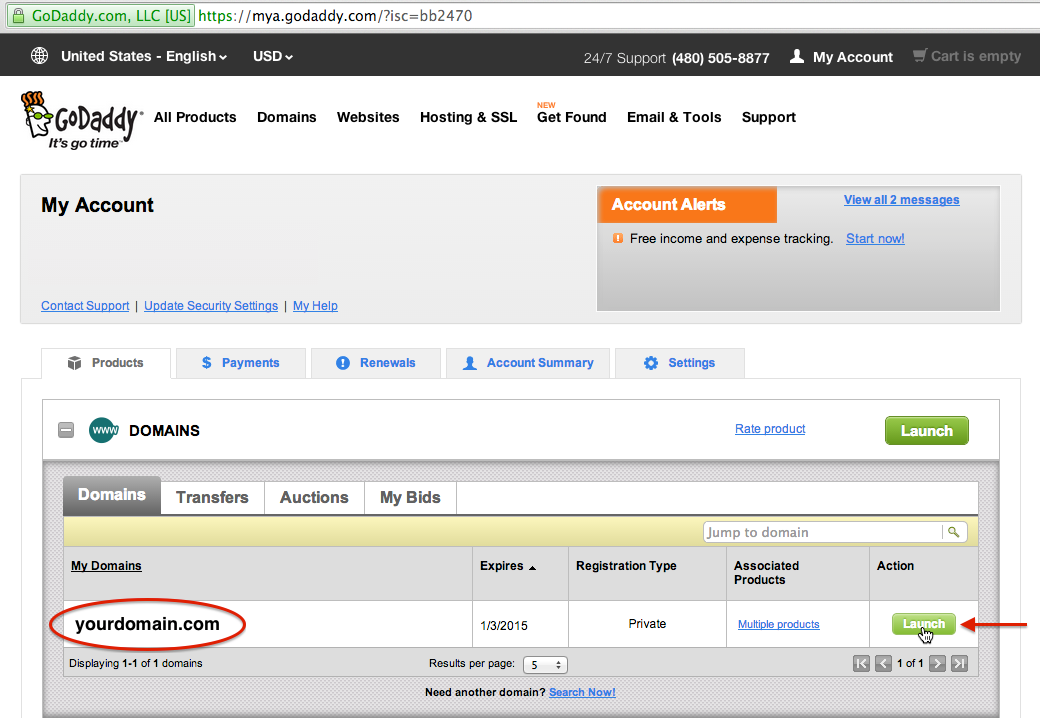Viewport: 1040px width, 718px height.
Task: Click the My Account person icon
Action: (797, 56)
